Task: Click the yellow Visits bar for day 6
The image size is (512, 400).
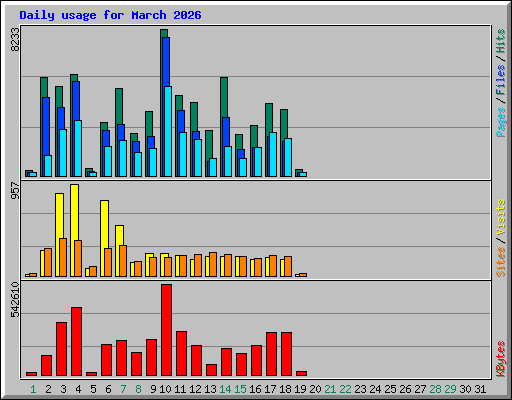Action: 104,223
